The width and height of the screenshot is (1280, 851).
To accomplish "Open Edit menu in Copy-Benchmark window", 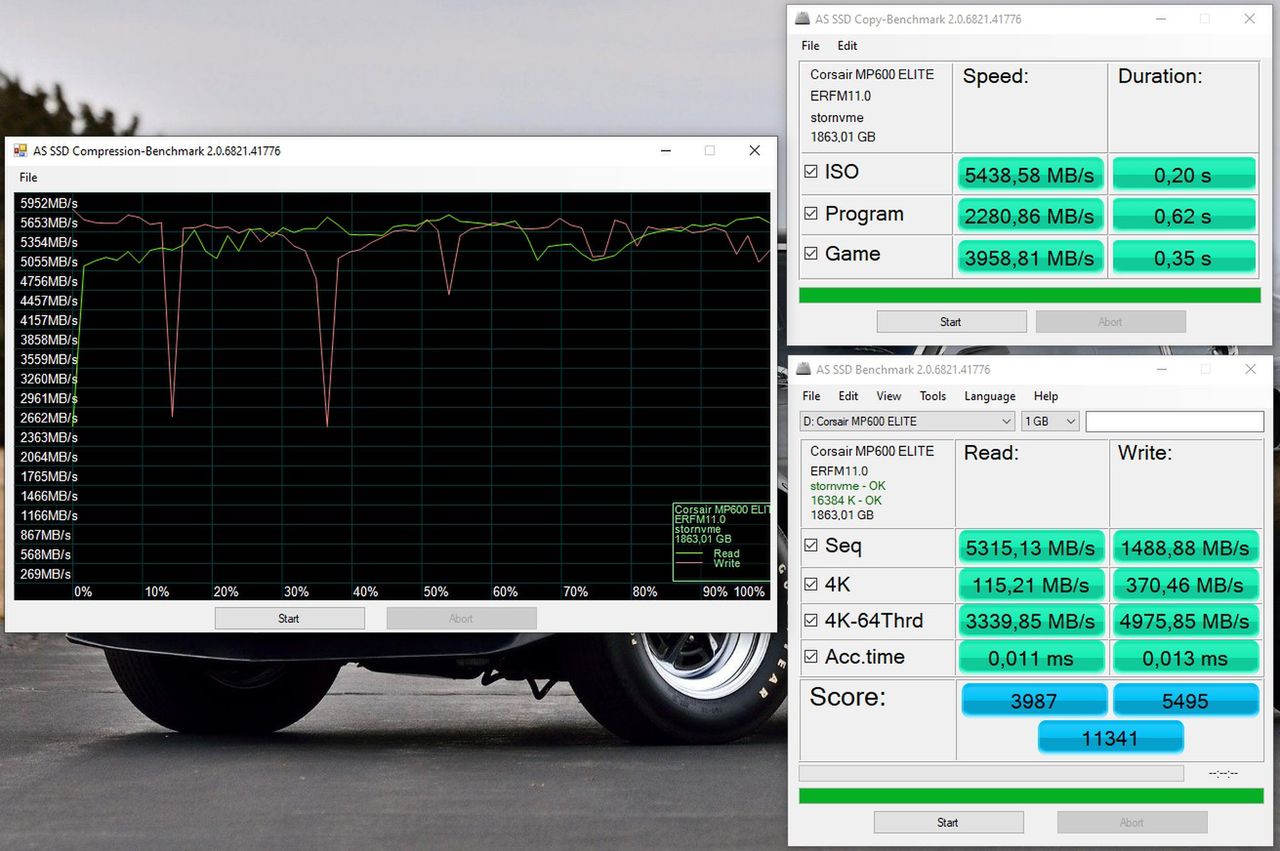I will tap(847, 46).
